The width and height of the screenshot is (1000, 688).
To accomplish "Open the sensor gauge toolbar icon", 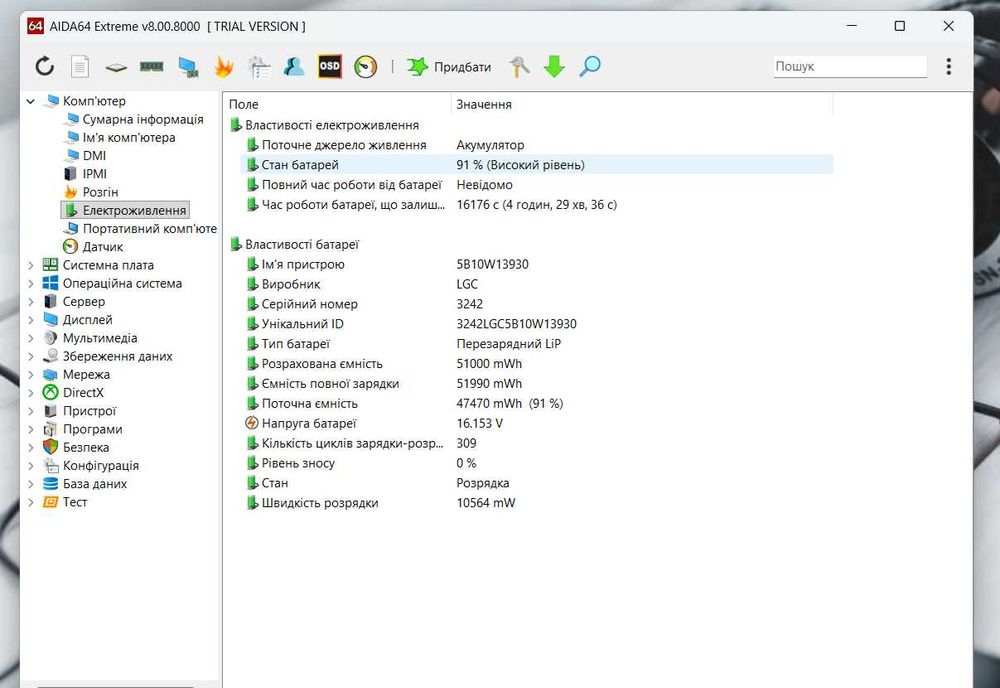I will coord(365,67).
